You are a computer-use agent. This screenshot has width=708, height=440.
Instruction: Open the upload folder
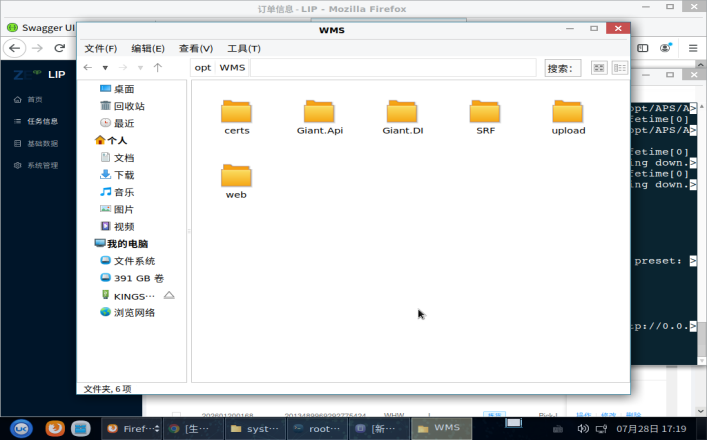(568, 117)
